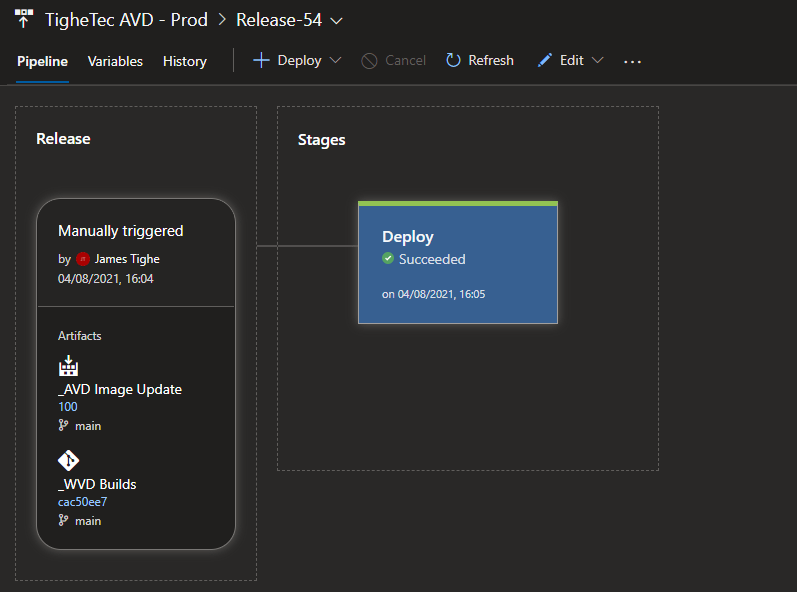797x592 pixels.
Task: Click the TigheTec AVD - Prod breadcrumb
Action: pyautogui.click(x=126, y=20)
